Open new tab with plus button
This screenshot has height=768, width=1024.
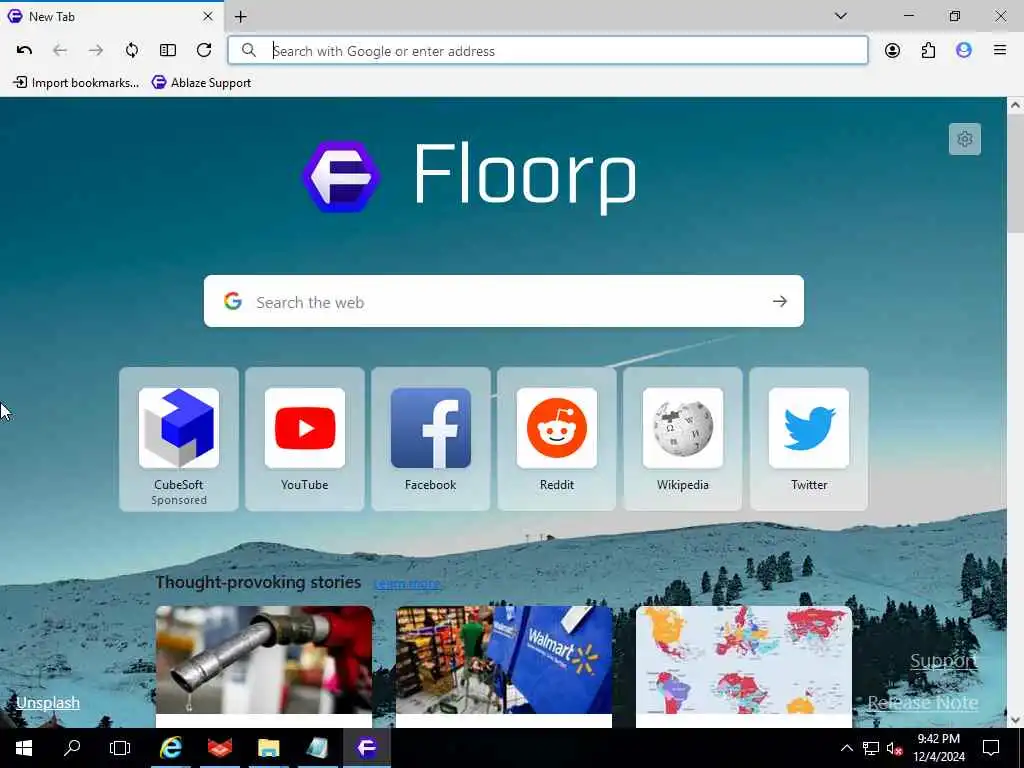240,17
